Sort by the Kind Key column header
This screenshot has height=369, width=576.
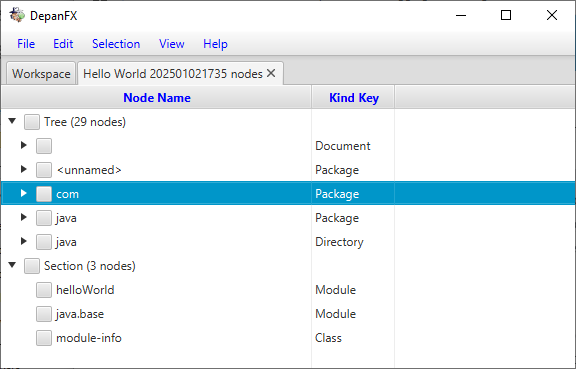click(x=353, y=98)
